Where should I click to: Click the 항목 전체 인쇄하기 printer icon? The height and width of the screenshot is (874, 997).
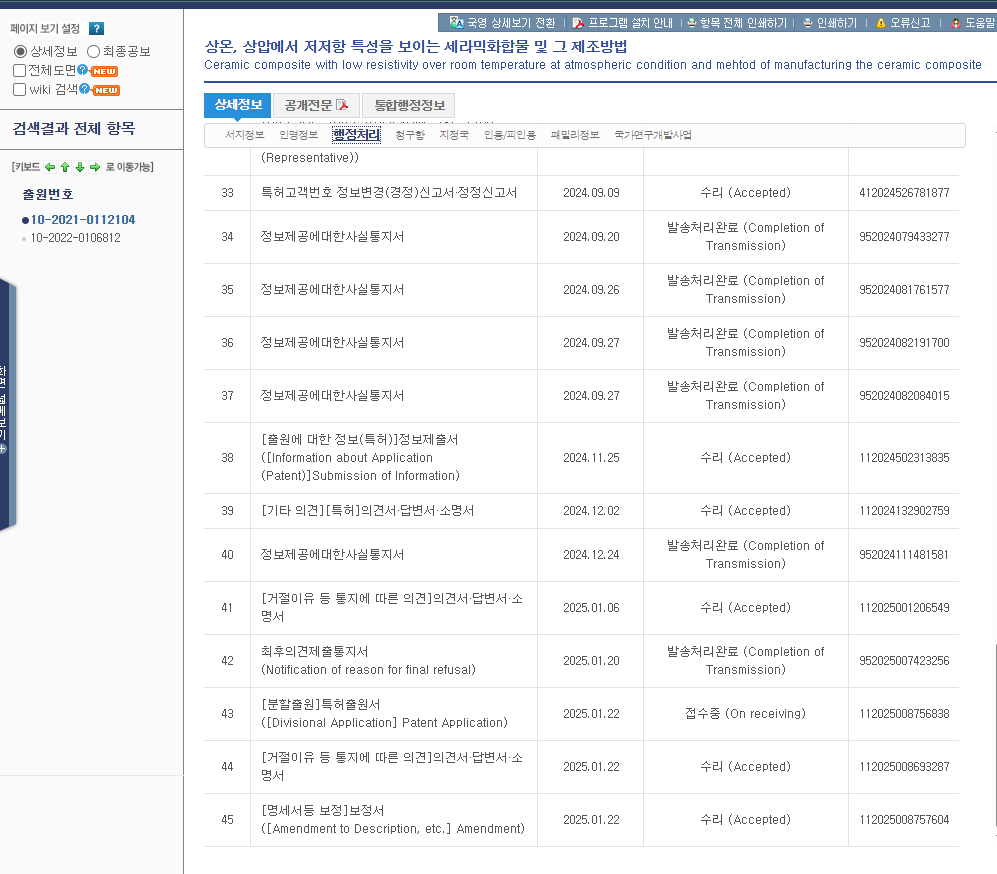pos(692,22)
